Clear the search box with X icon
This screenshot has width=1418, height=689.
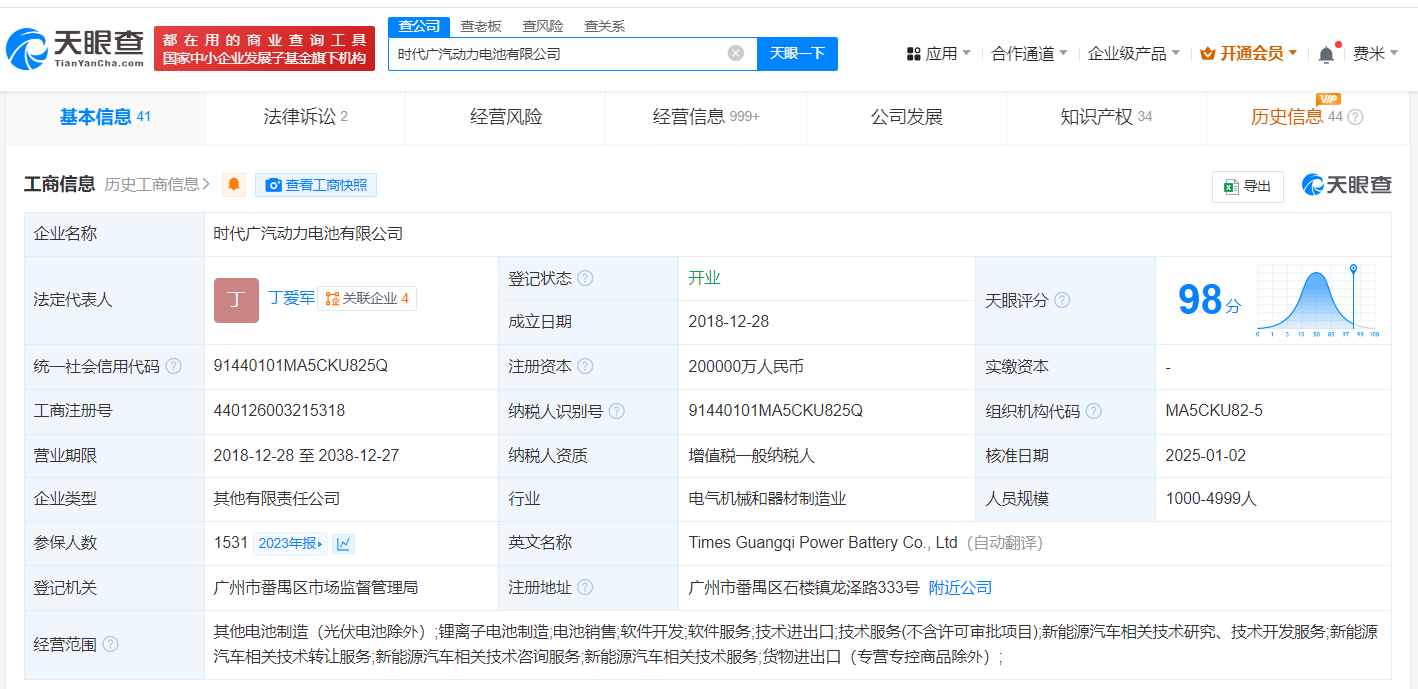(735, 53)
